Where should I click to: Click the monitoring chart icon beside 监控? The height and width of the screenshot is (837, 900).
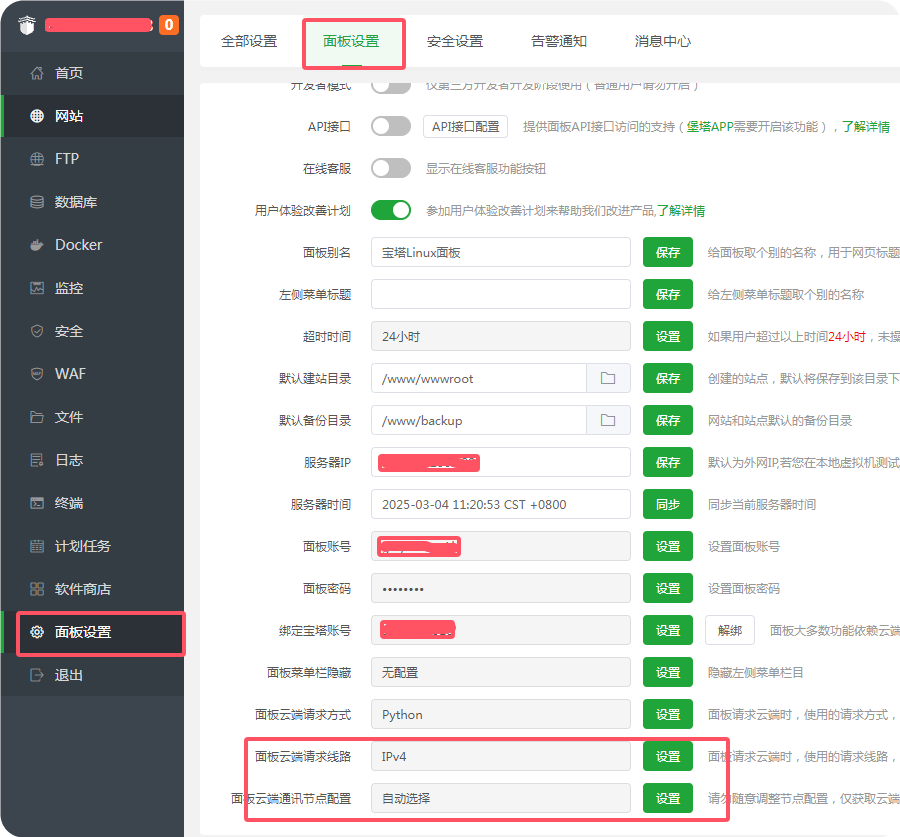point(37,288)
